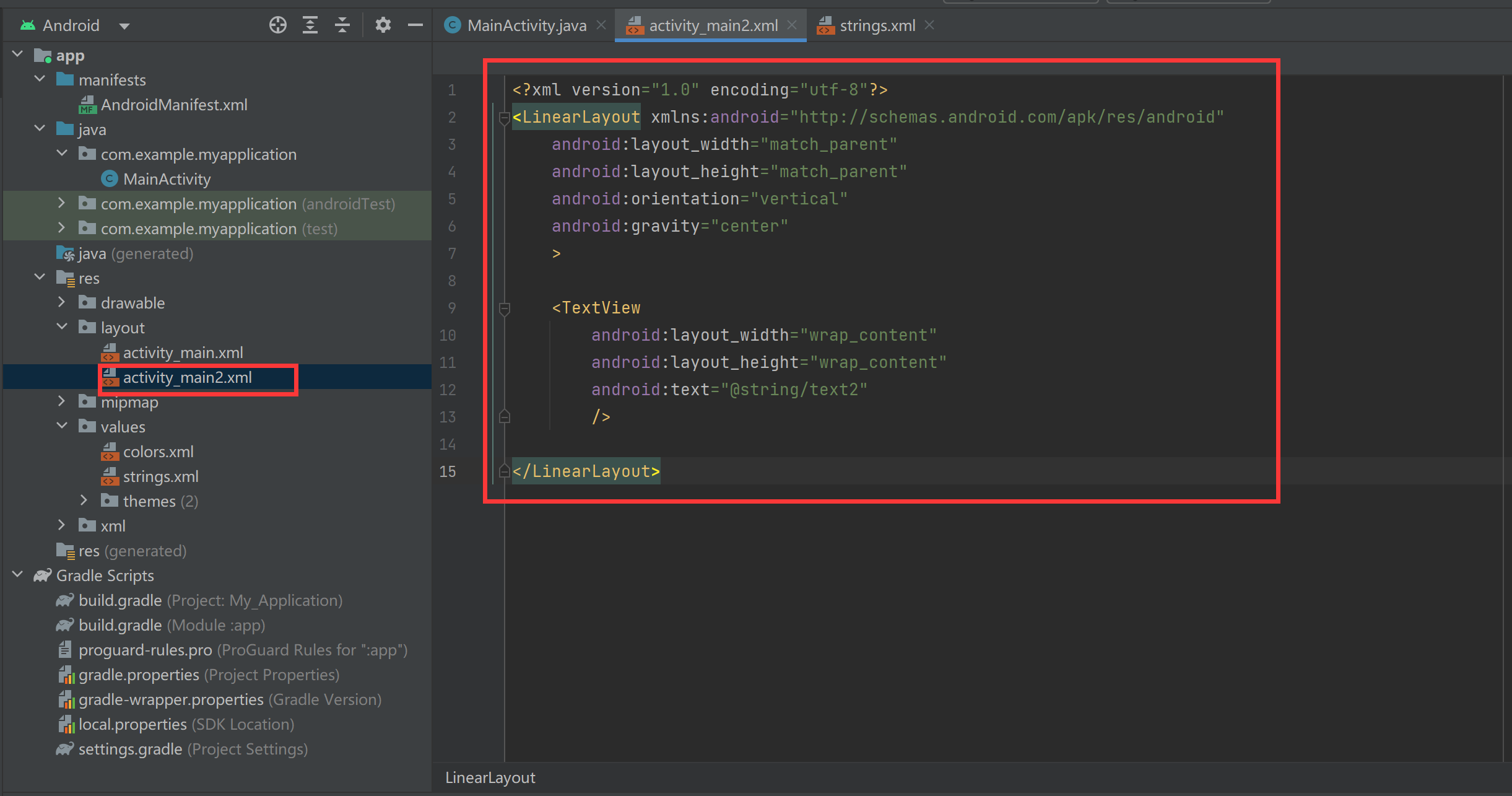Click the closing </LinearLayout> tag

(586, 471)
